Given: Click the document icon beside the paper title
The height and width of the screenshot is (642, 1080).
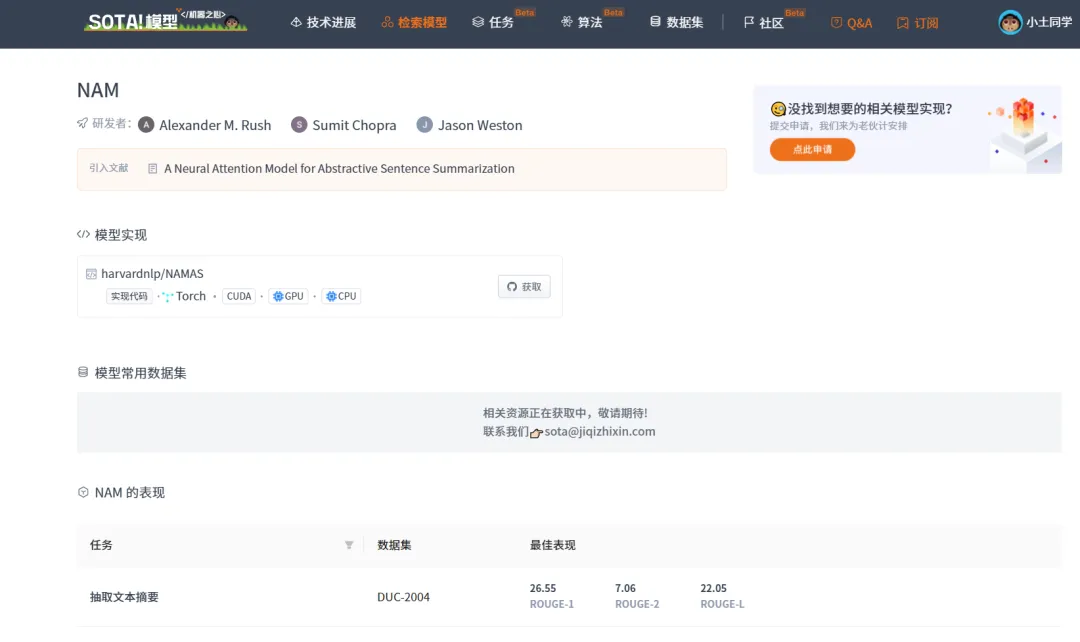Looking at the screenshot, I should [153, 169].
